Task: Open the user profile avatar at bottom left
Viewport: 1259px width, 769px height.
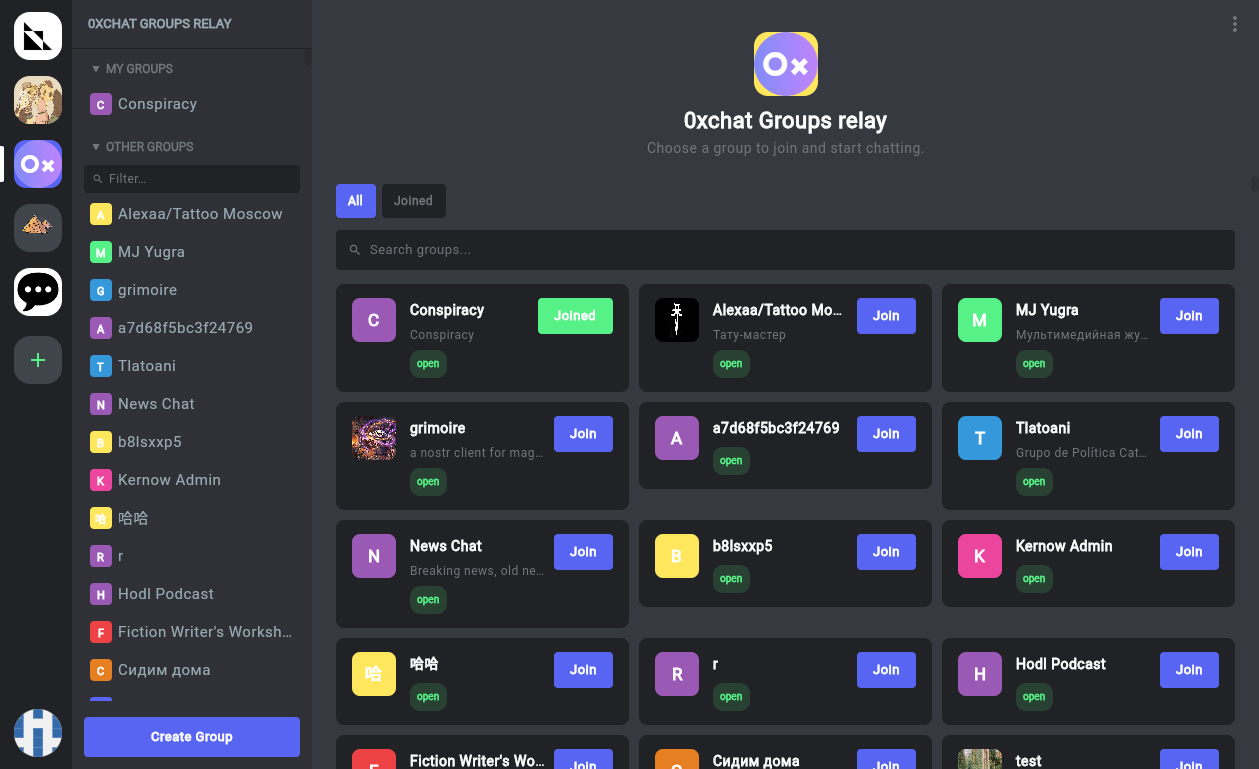Action: click(38, 733)
